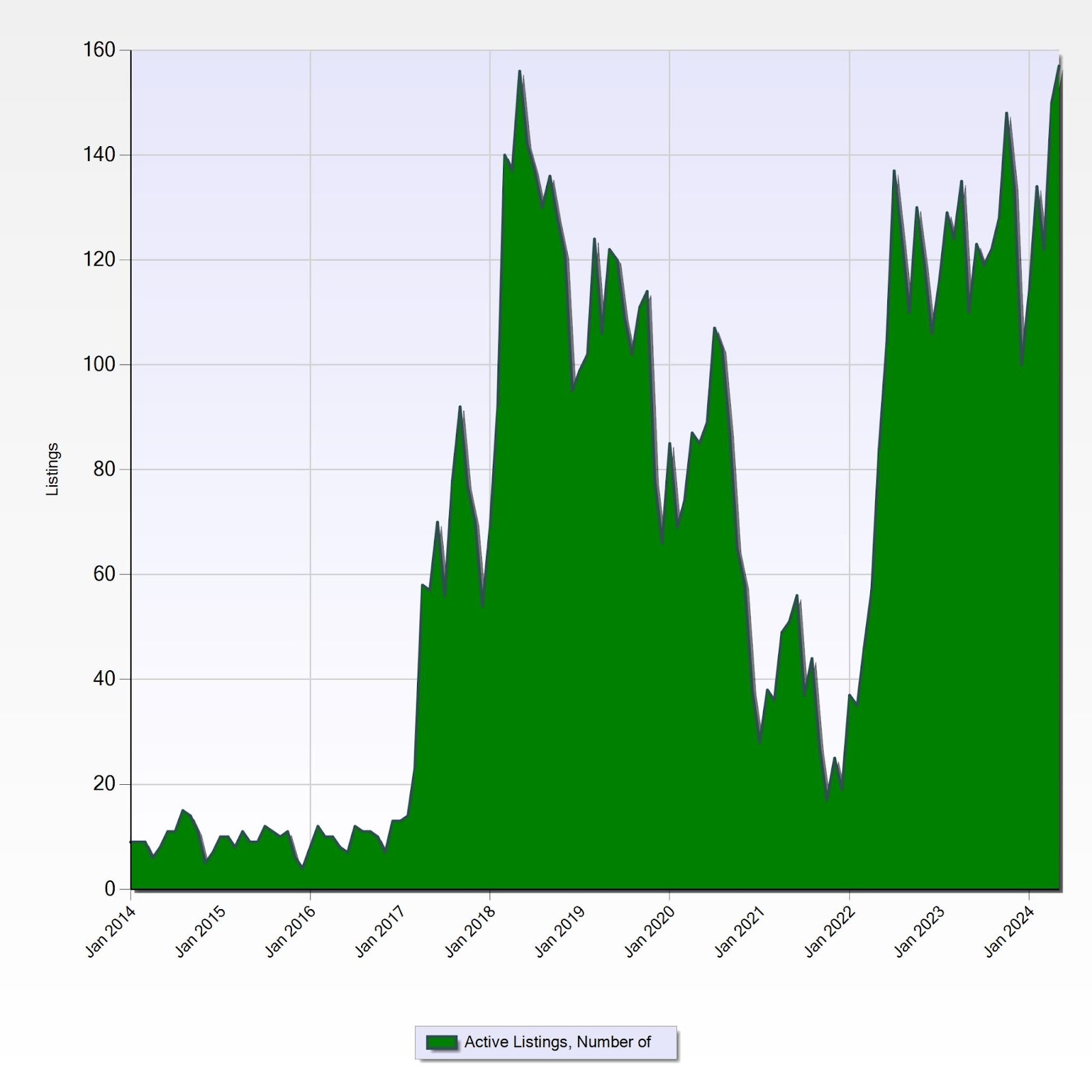
Task: Click the 100 value on y-axis
Action: [x=99, y=364]
